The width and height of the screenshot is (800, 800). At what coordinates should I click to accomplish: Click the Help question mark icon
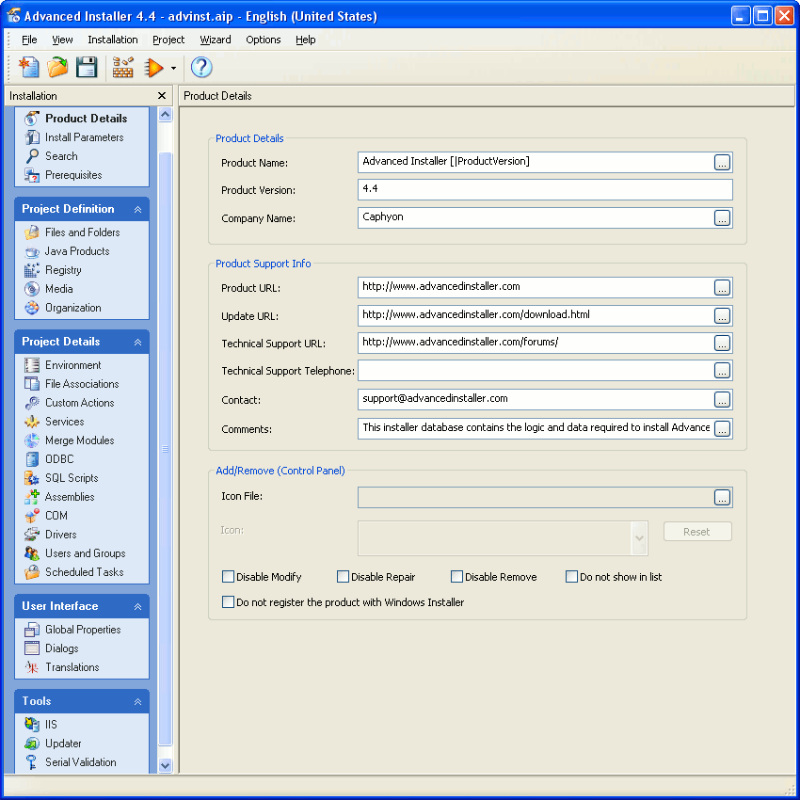202,67
